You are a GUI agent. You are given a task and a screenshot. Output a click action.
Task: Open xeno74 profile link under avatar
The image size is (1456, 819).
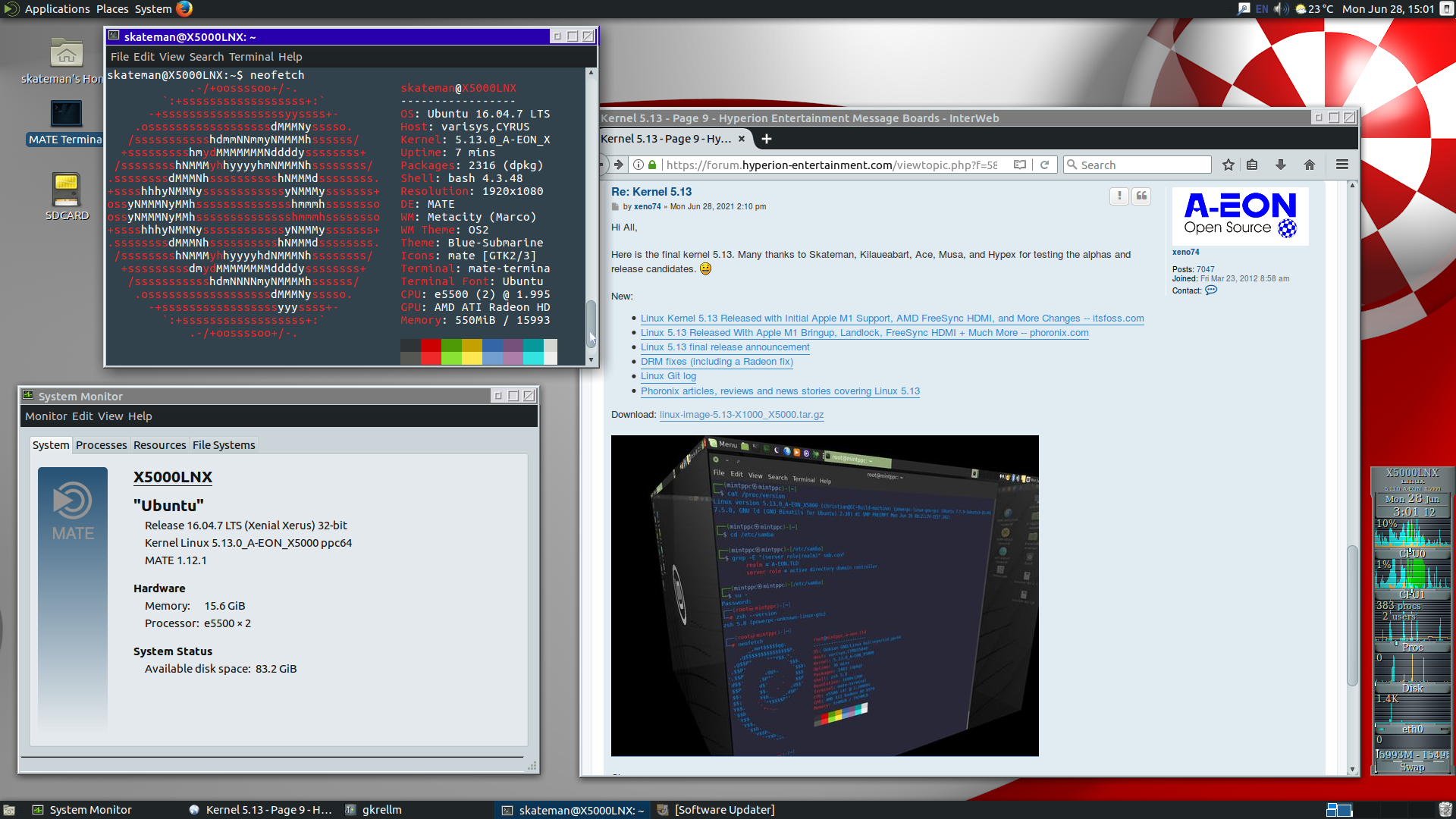click(x=1185, y=253)
